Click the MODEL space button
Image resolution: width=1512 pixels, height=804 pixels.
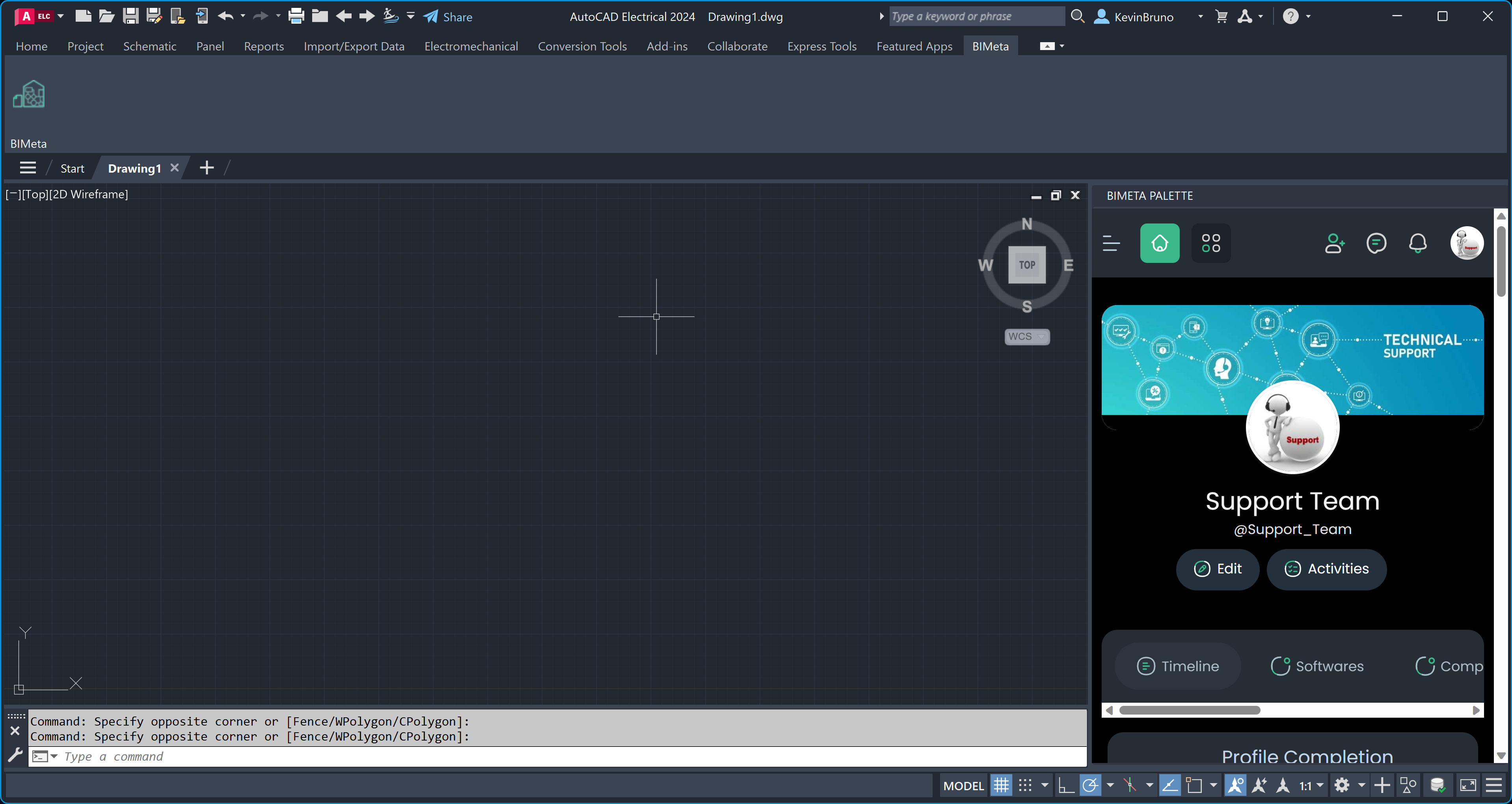pyautogui.click(x=963, y=786)
